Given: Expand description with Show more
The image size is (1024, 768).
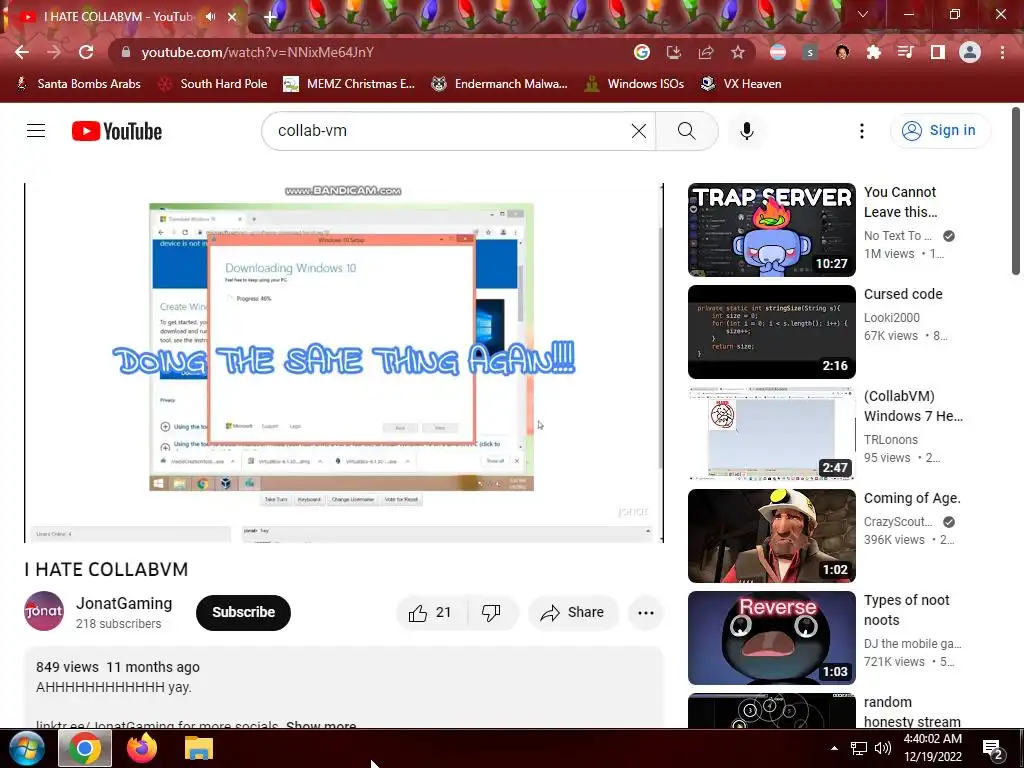Looking at the screenshot, I should 321,724.
